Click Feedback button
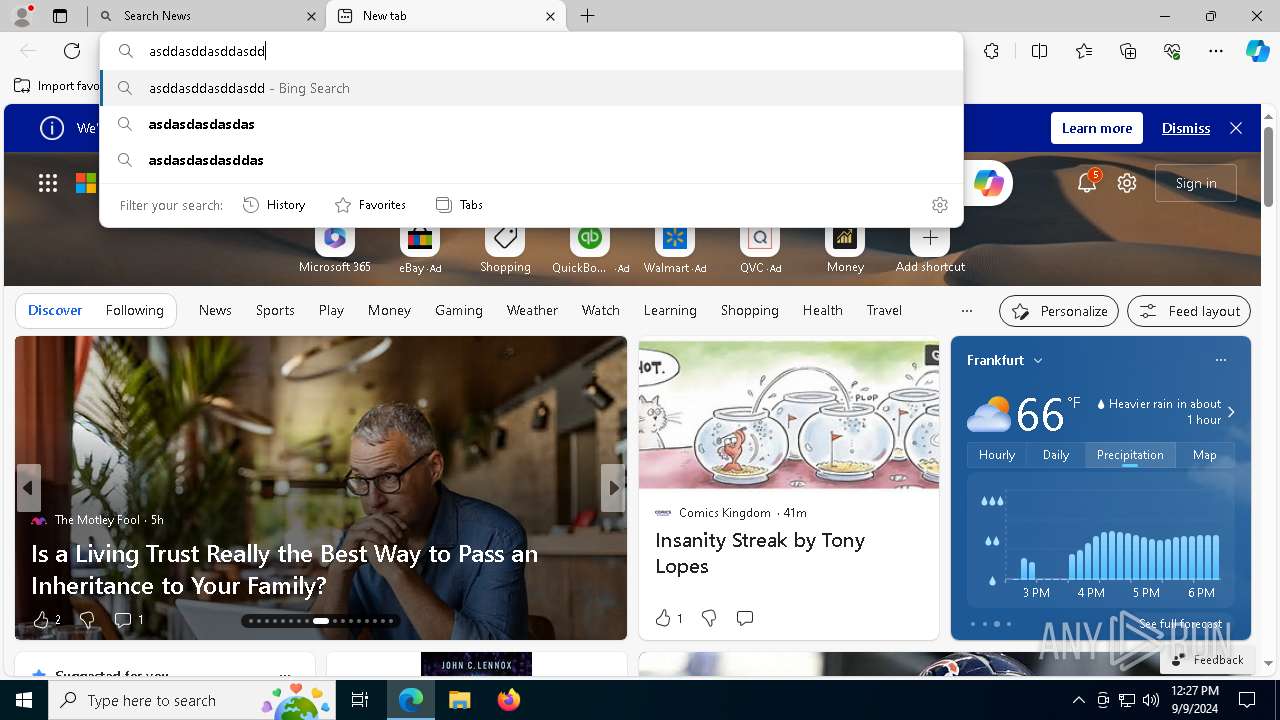This screenshot has height=720, width=1280. click(1207, 660)
